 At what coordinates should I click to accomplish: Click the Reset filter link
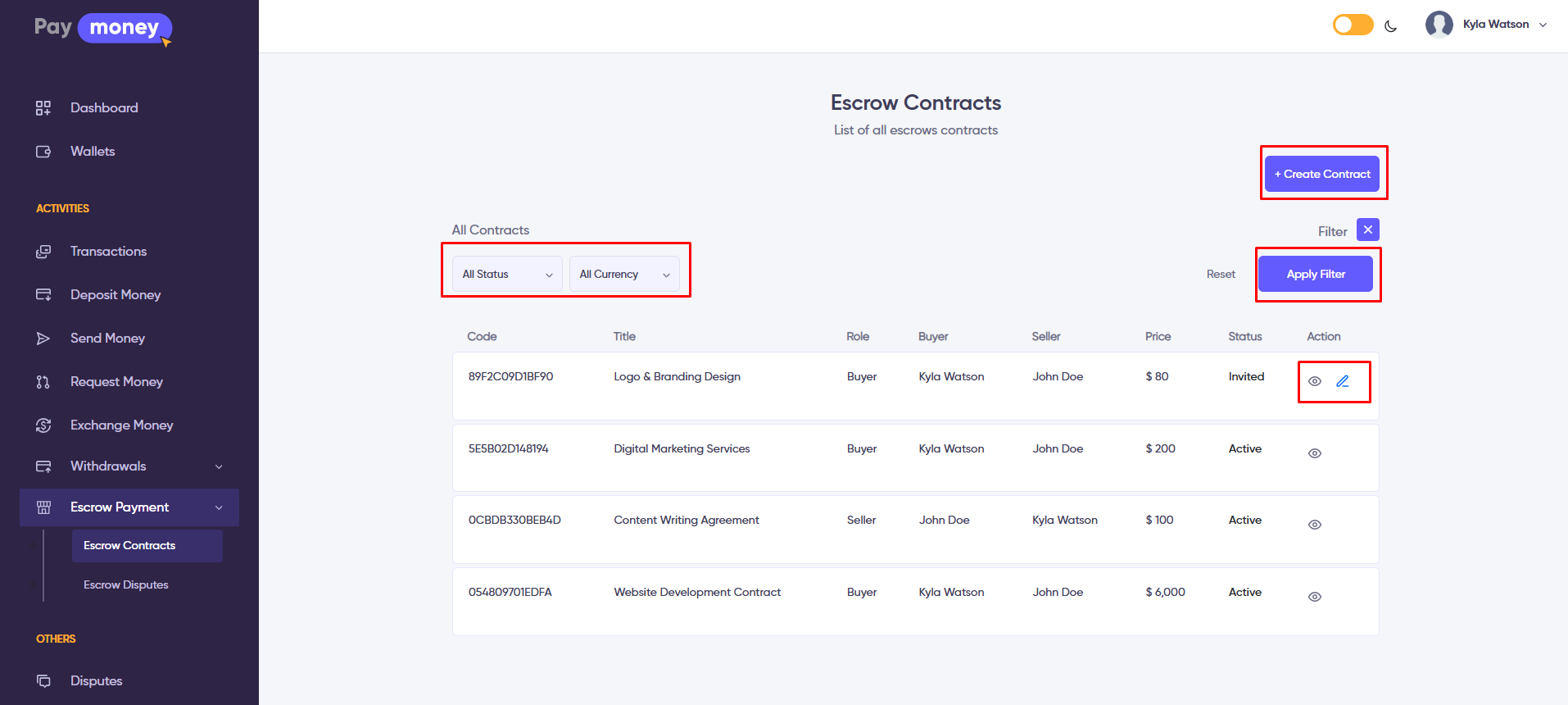click(1221, 274)
